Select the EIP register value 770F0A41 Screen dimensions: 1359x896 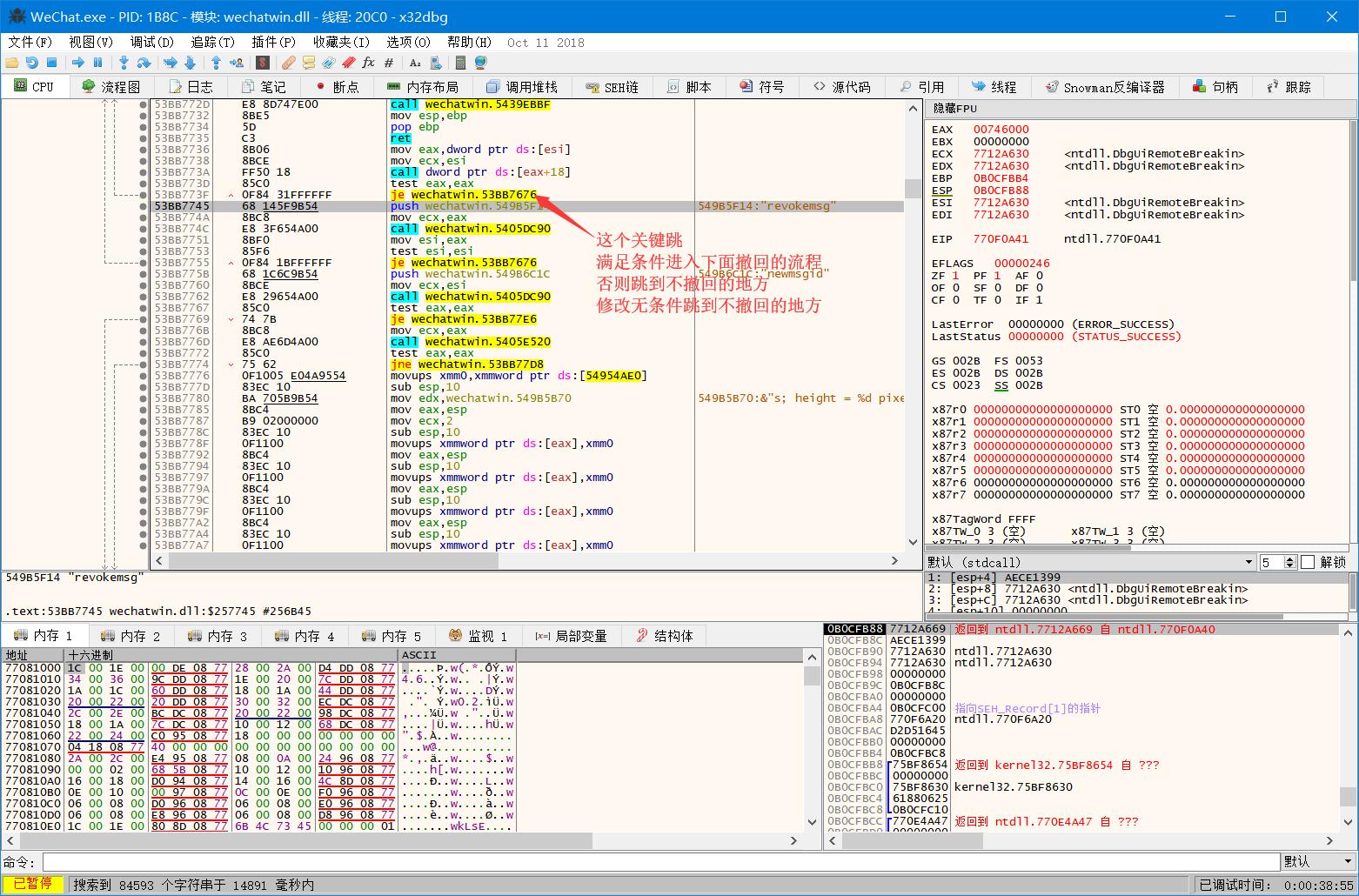point(1001,238)
